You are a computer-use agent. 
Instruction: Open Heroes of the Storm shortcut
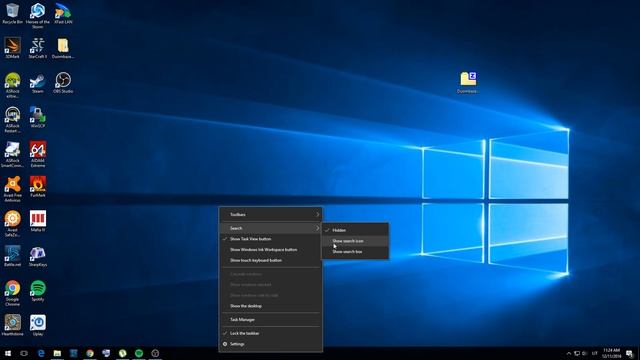click(x=38, y=16)
